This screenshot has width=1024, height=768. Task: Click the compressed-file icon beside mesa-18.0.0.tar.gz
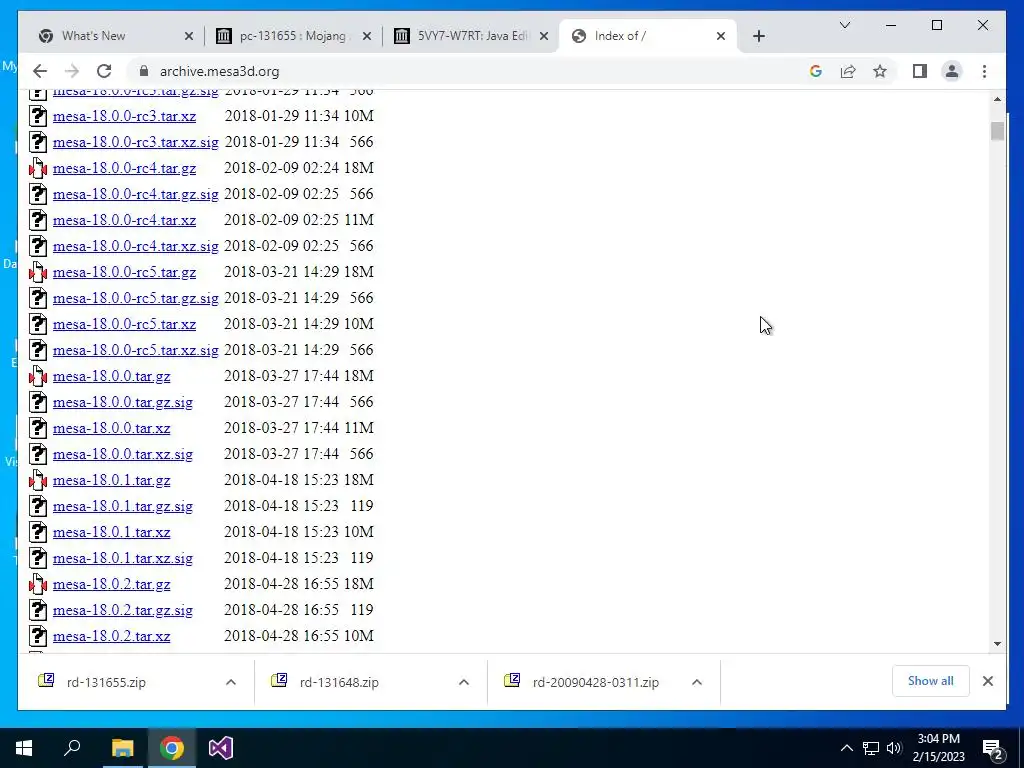tap(38, 376)
